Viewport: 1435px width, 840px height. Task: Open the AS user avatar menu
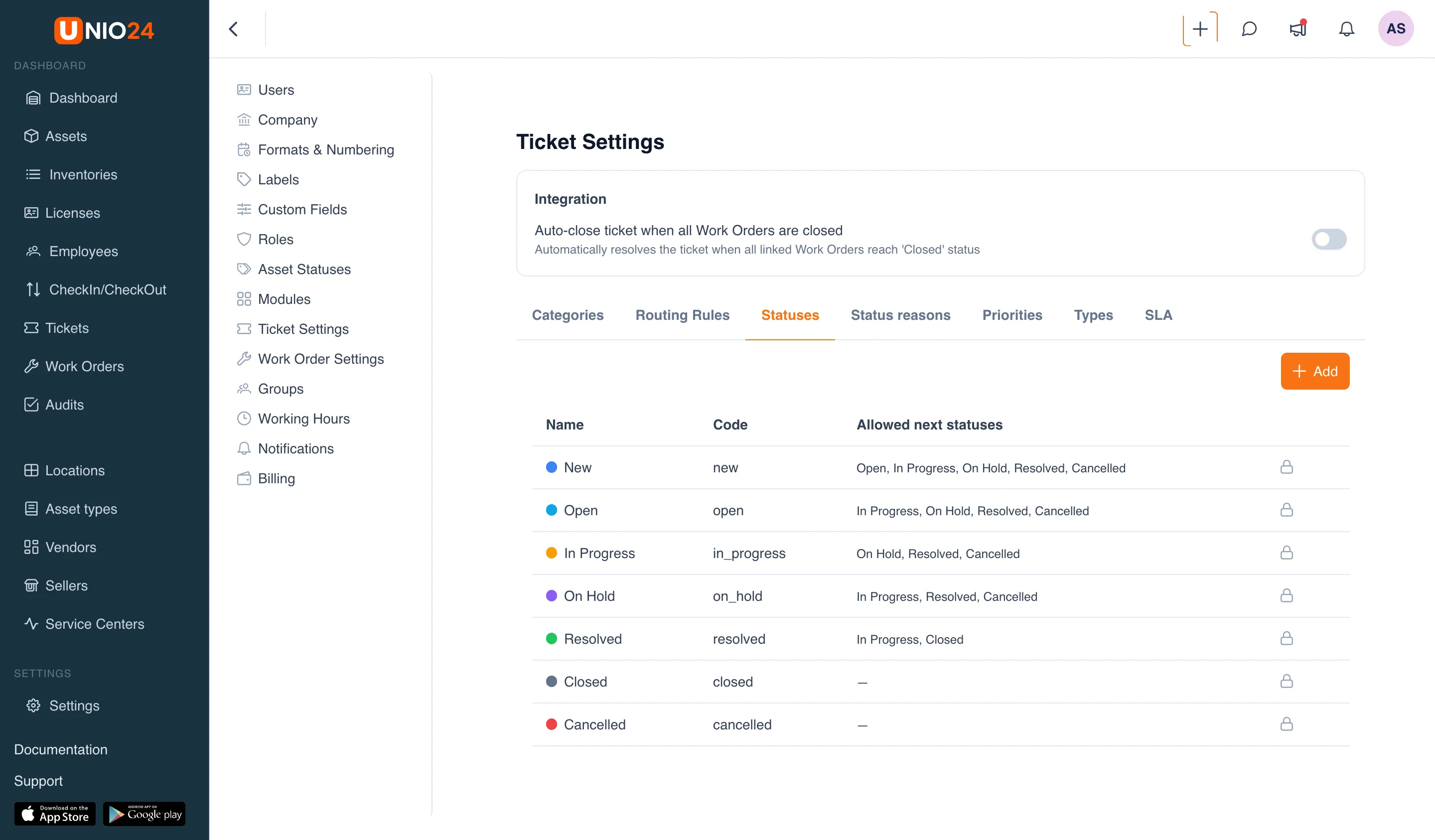pyautogui.click(x=1396, y=29)
